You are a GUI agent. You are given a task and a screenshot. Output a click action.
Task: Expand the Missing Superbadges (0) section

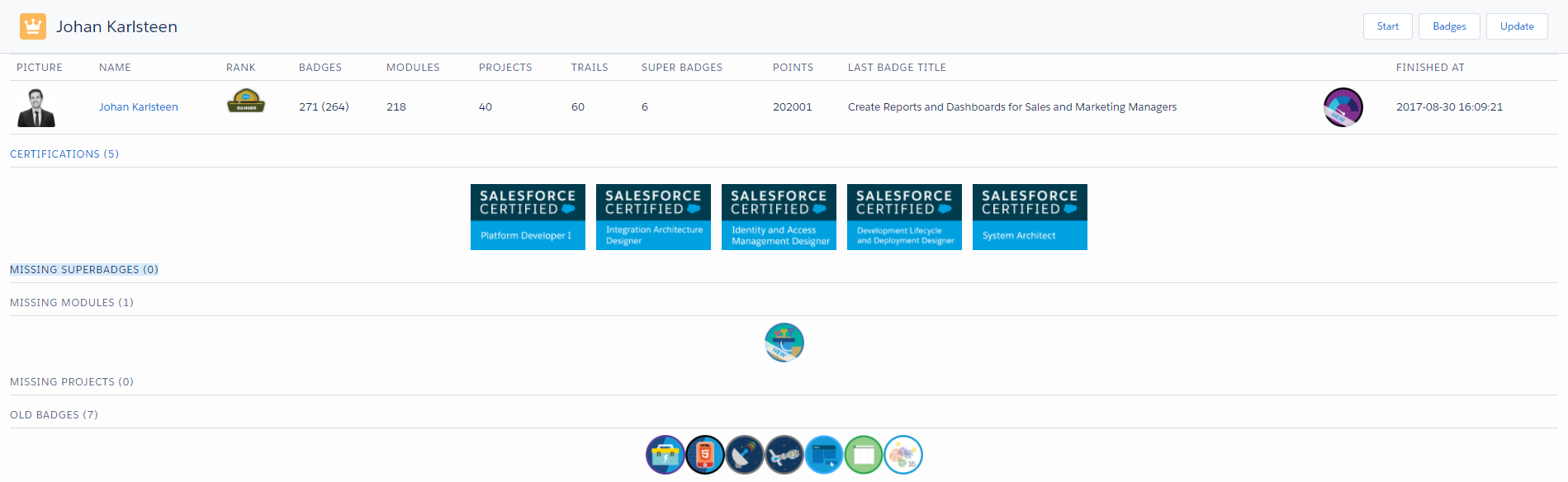(x=84, y=270)
